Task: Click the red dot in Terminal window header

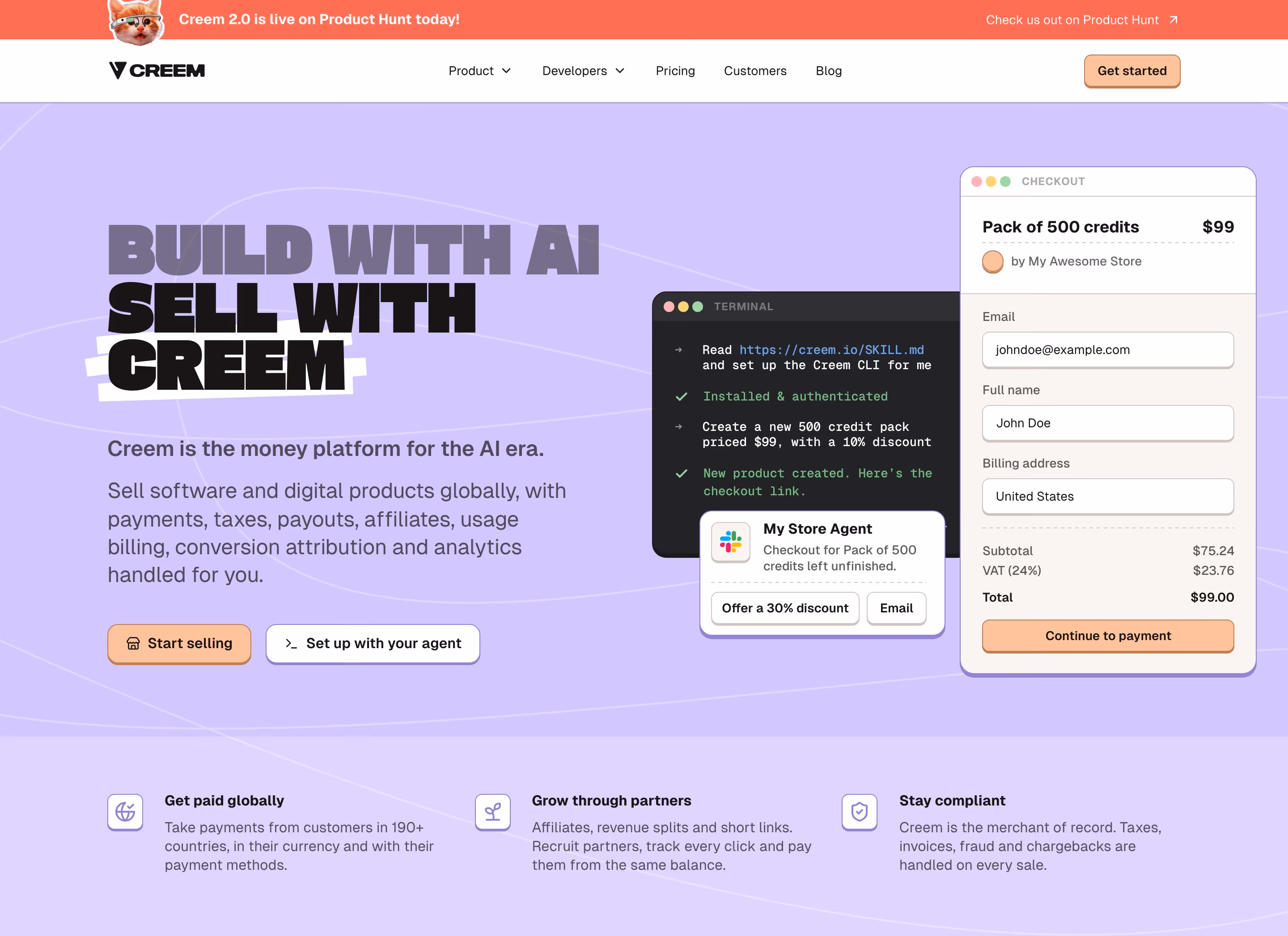Action: [x=669, y=307]
